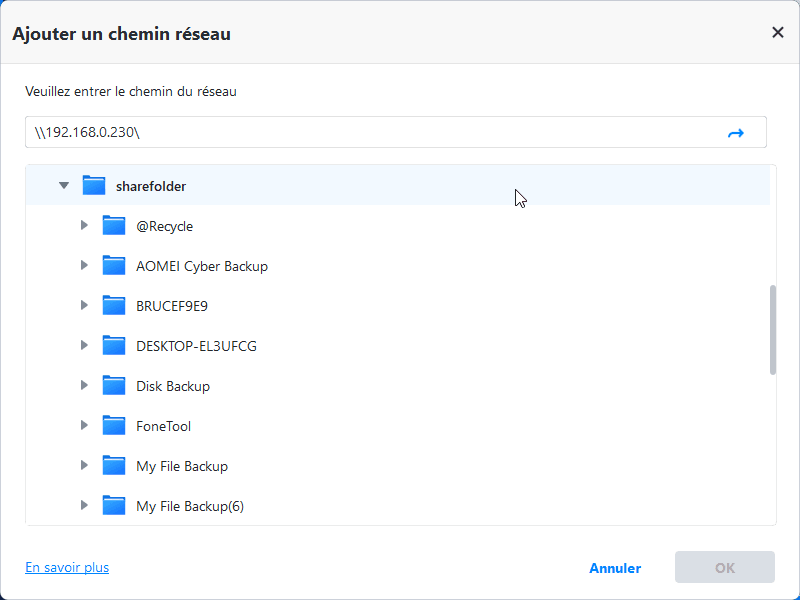Select the FoneTool folder entry
This screenshot has height=600, width=800.
pos(163,426)
